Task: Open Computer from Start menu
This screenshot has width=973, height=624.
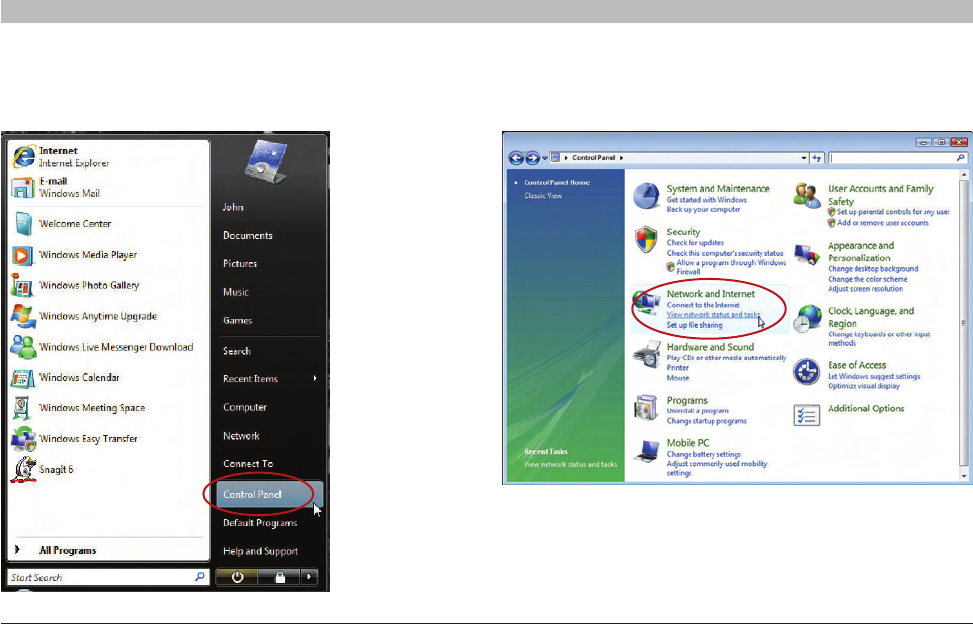Action: pyautogui.click(x=244, y=408)
